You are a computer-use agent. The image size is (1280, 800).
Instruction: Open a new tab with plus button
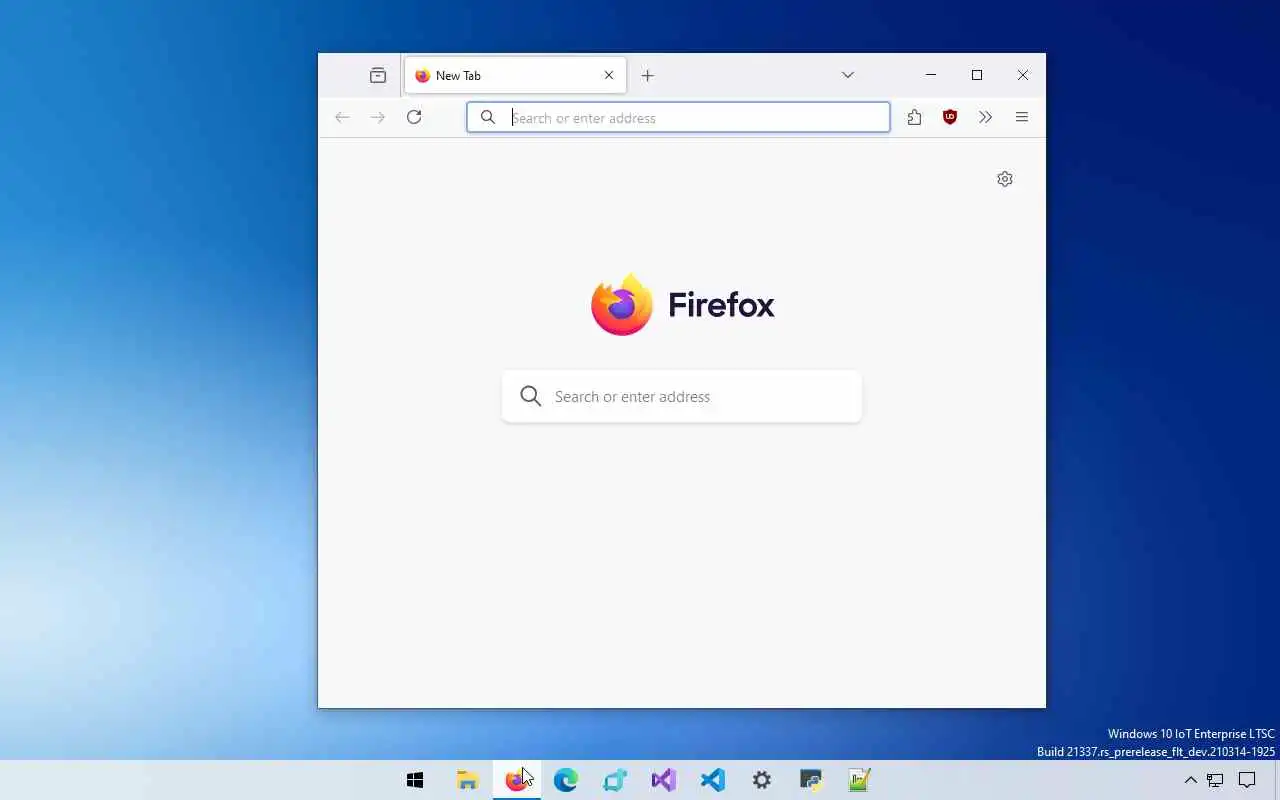coord(648,75)
